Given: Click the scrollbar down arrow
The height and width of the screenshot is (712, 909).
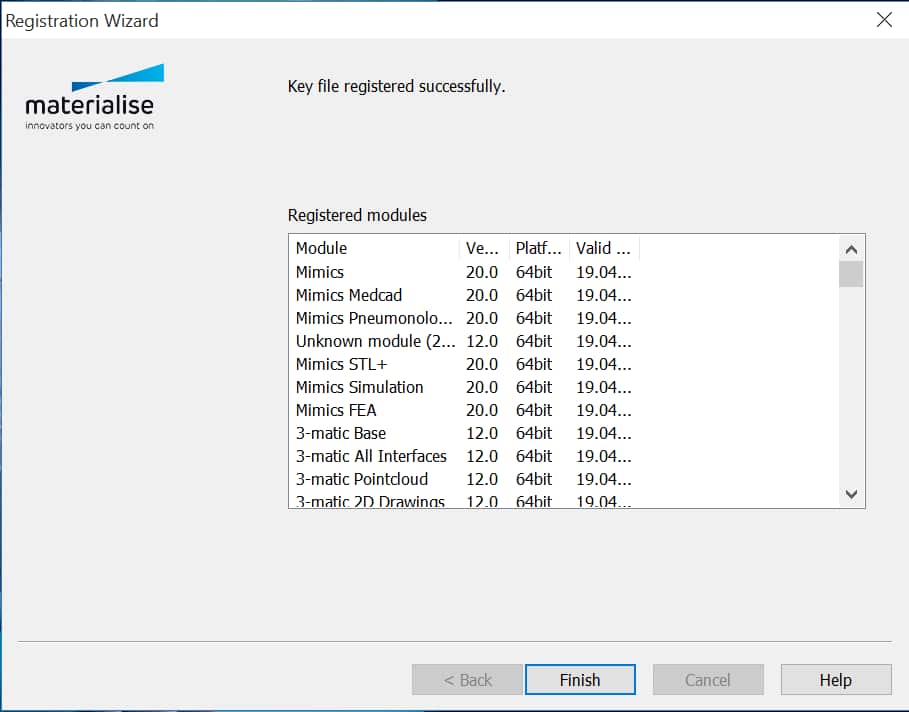Looking at the screenshot, I should point(851,494).
